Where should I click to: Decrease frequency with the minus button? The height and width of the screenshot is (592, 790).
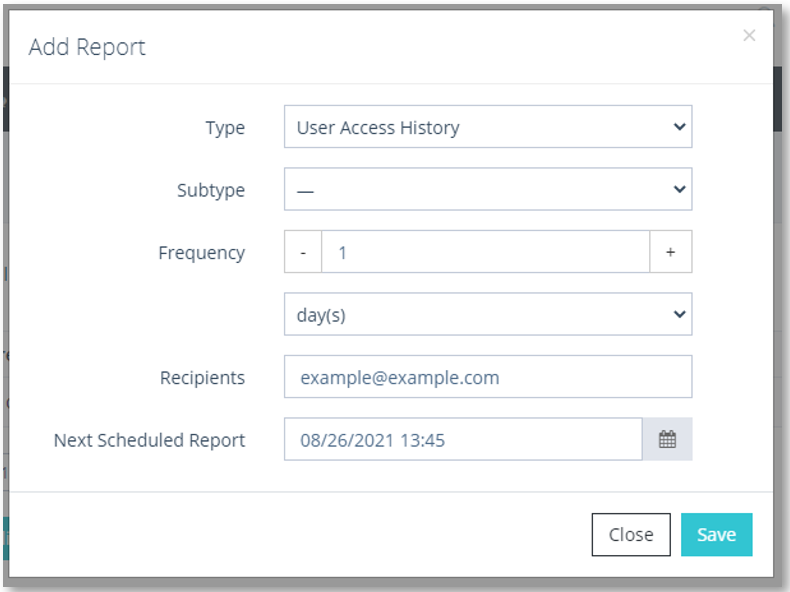point(303,251)
